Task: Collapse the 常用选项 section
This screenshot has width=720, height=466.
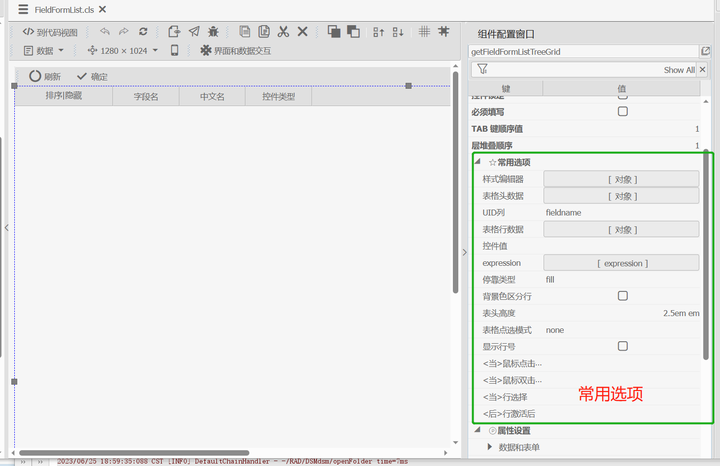Action: 478,162
